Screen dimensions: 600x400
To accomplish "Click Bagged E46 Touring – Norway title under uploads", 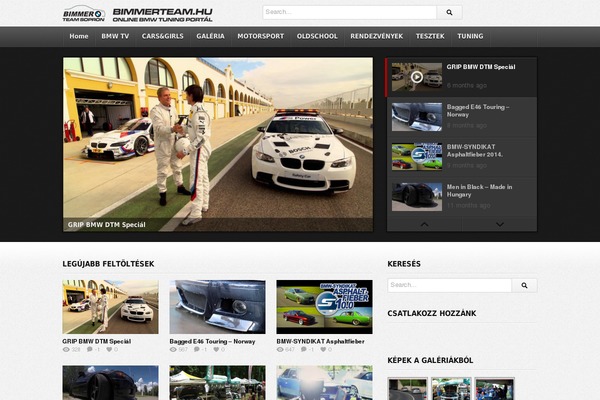I will coord(212,341).
